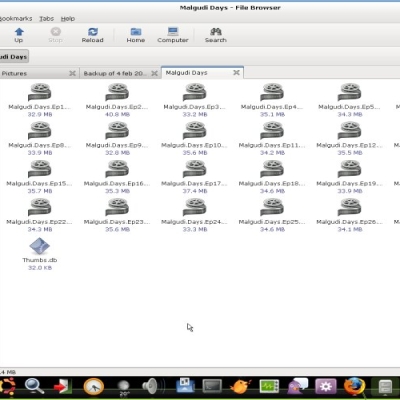Click the 34.1 MB size label

click(349, 229)
